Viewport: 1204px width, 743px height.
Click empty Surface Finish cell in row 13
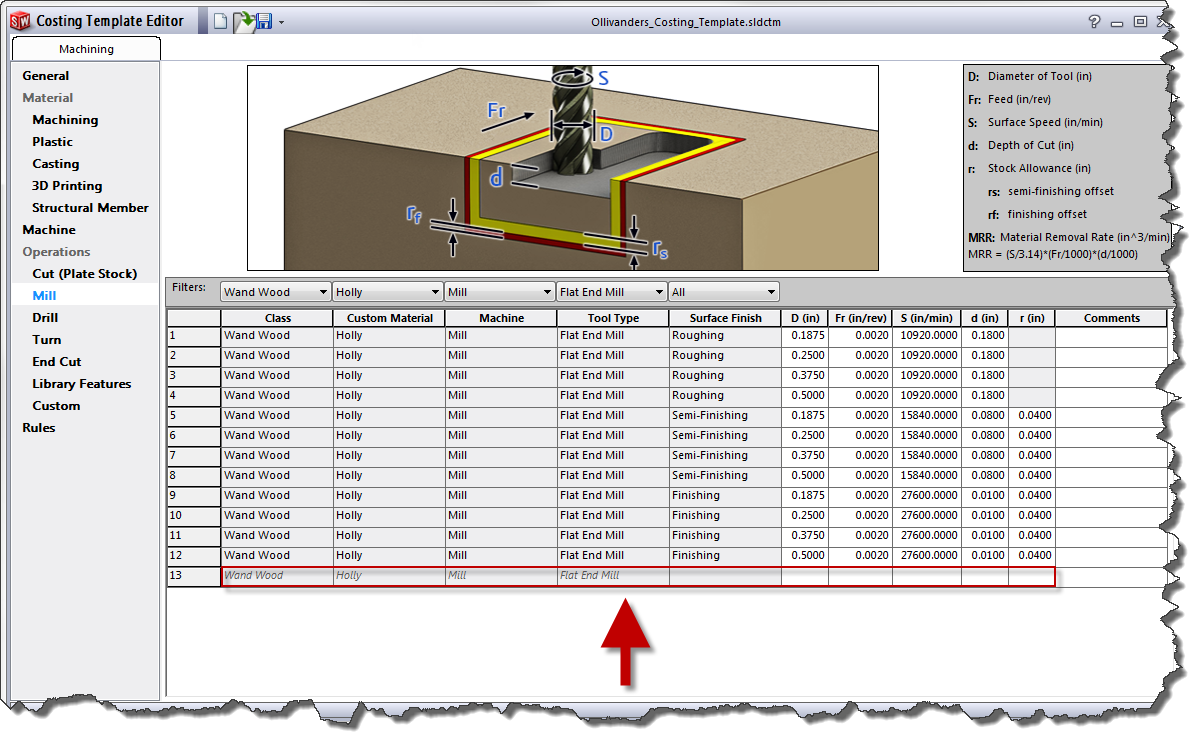[x=725, y=576]
